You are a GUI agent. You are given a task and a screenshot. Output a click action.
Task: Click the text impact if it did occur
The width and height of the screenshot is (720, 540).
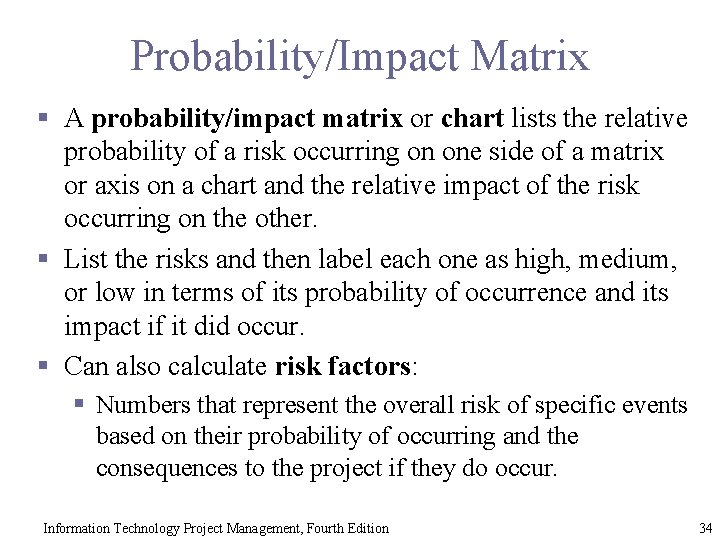pyautogui.click(x=184, y=326)
